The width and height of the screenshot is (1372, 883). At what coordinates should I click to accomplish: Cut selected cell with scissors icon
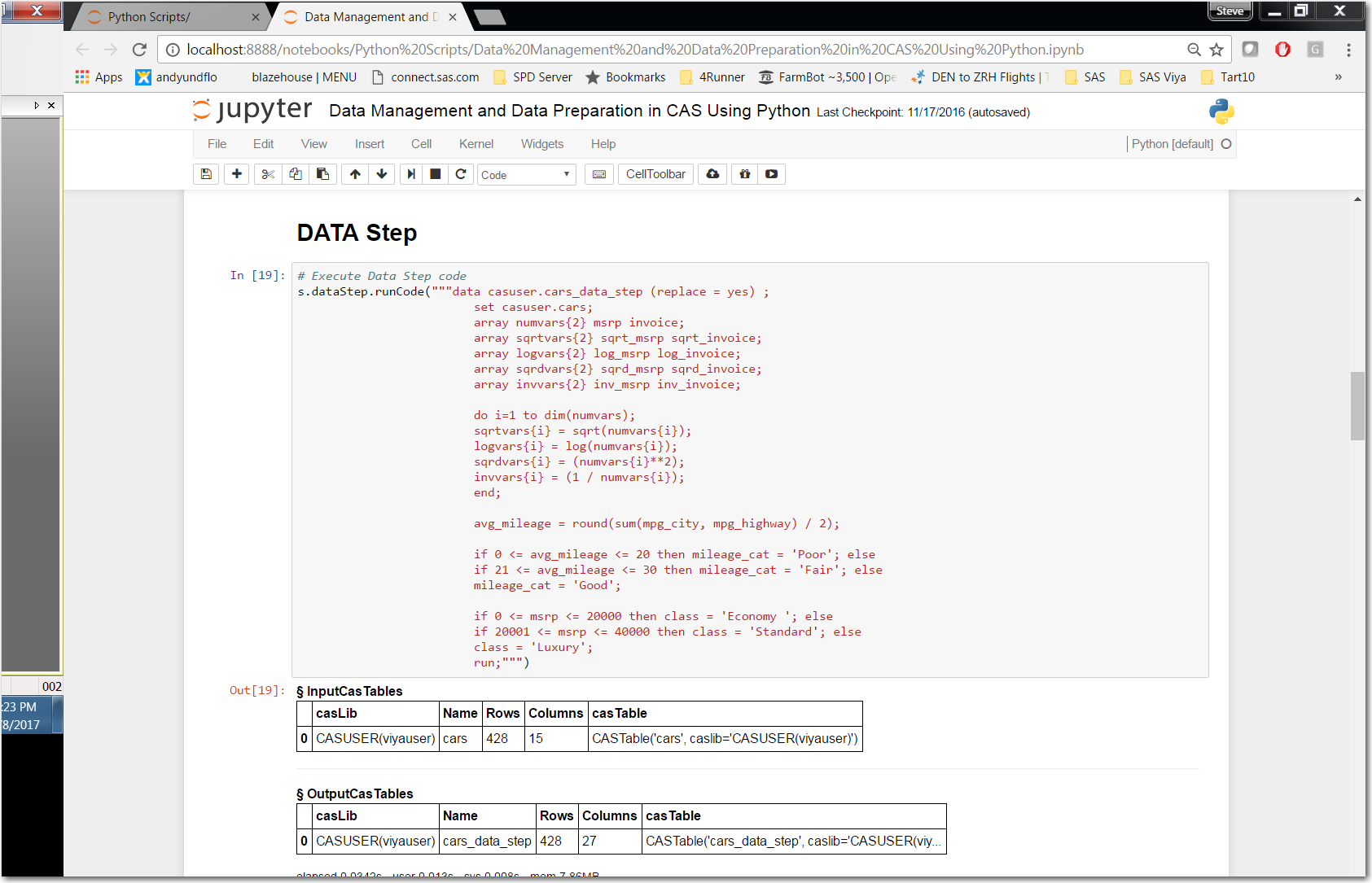coord(268,174)
